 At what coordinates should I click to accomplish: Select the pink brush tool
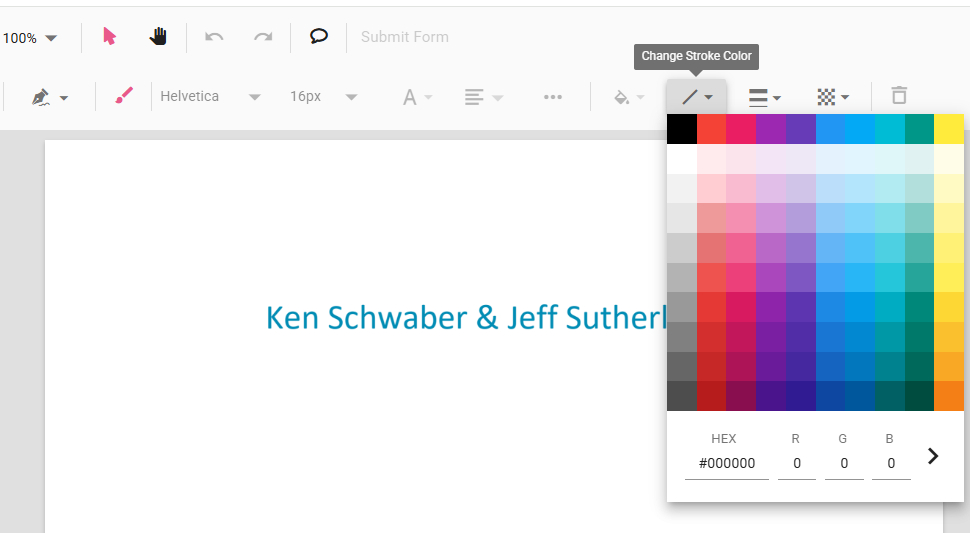pos(124,97)
